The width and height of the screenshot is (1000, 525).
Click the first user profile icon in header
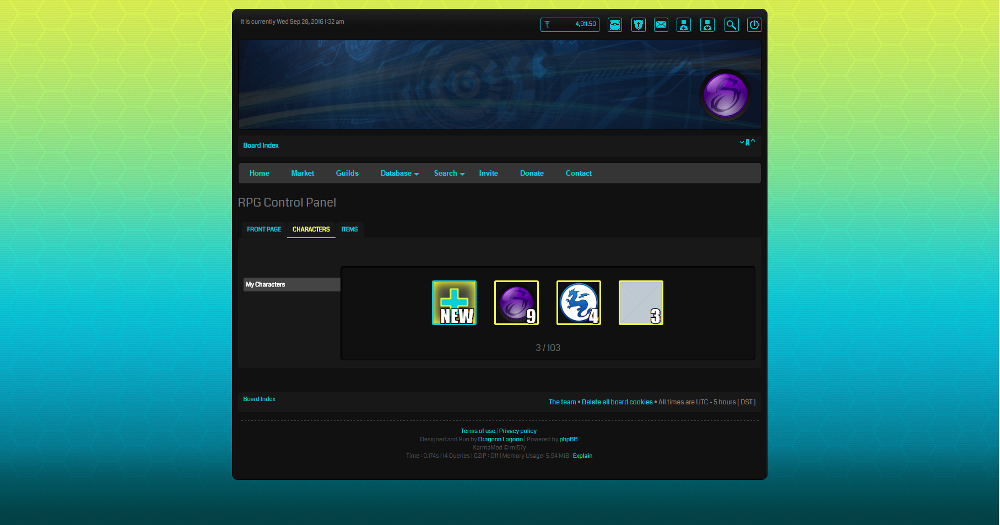coord(684,25)
